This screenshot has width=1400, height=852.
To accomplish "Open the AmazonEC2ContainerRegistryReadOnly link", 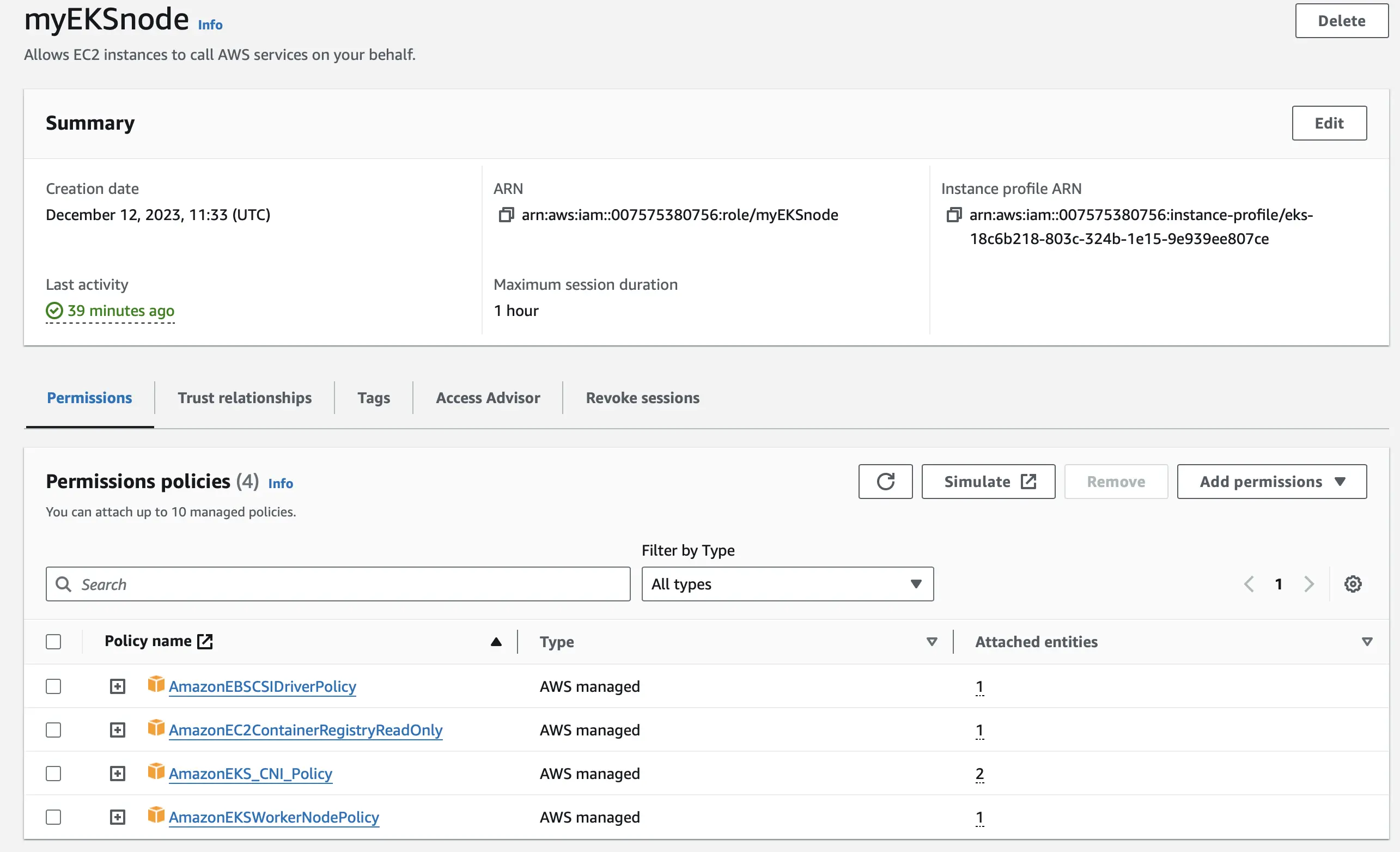I will (x=306, y=730).
